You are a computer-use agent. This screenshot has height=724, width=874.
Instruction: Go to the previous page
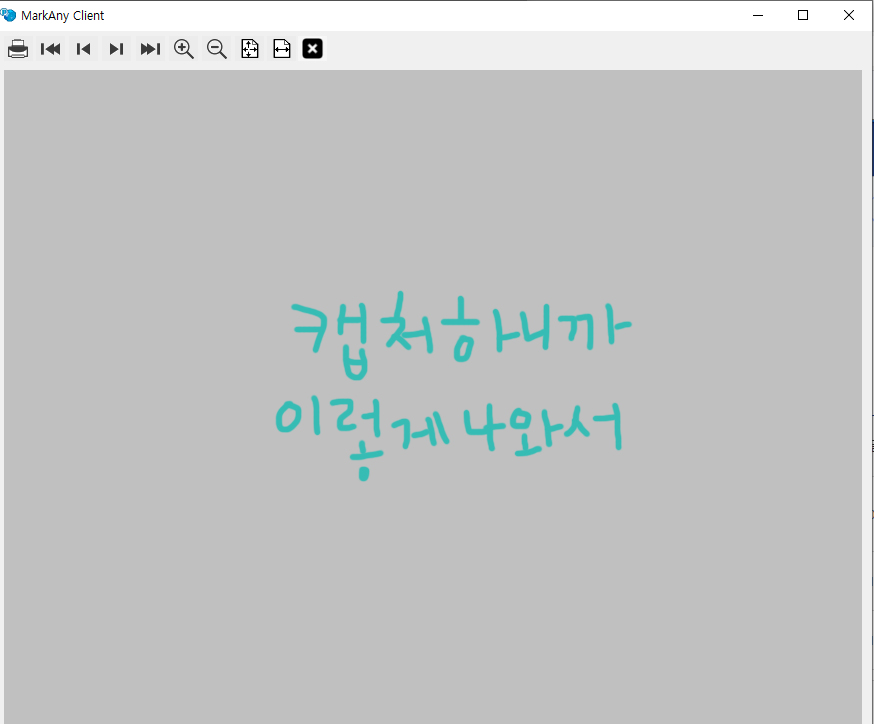click(84, 49)
